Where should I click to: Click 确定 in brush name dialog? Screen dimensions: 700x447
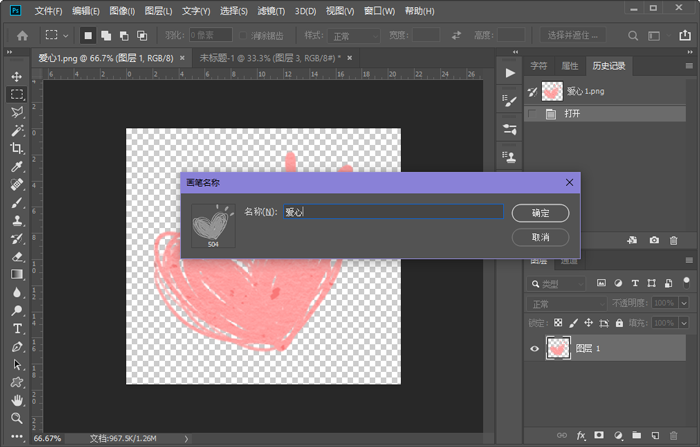(540, 213)
